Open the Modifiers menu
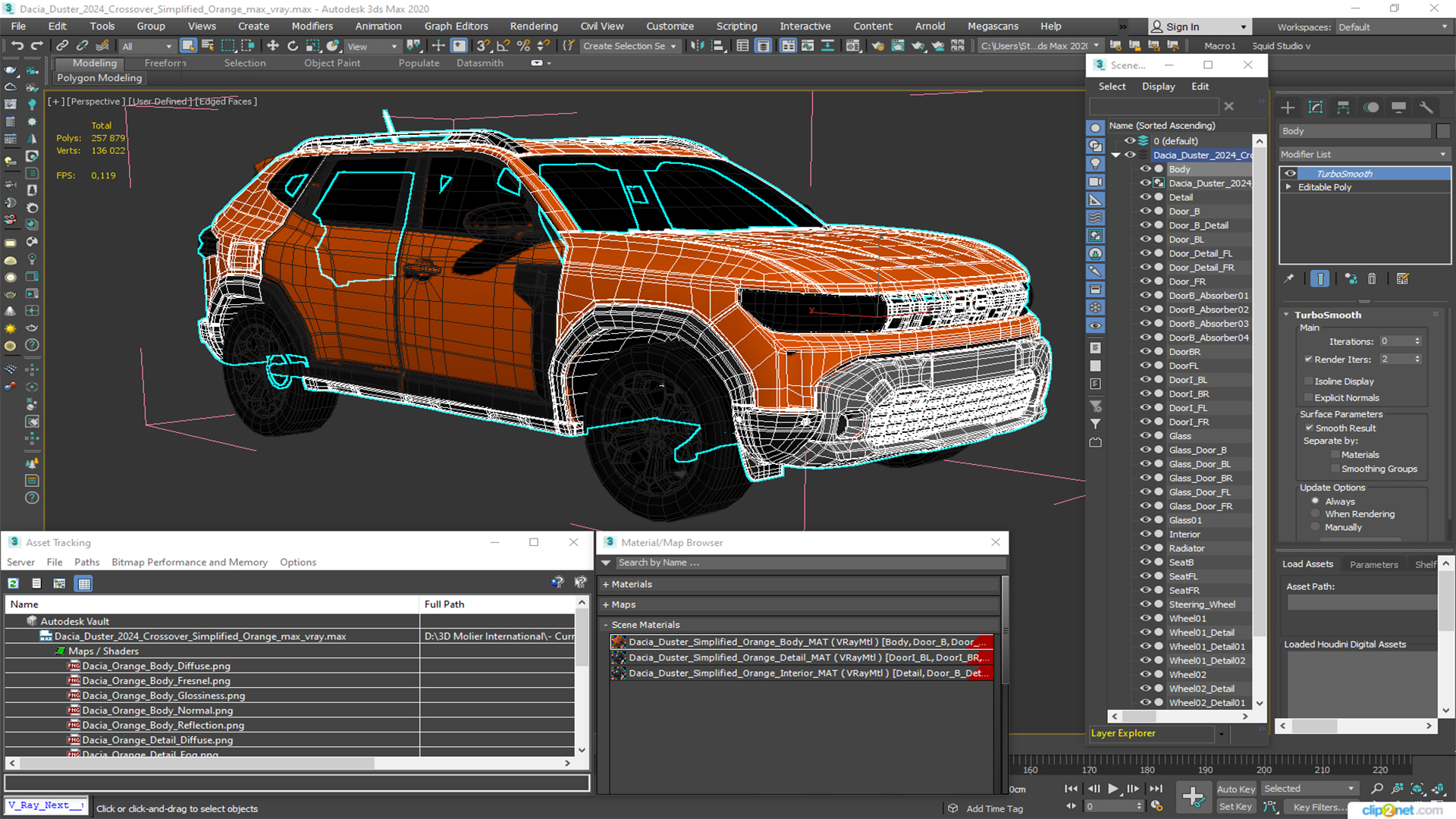Image resolution: width=1456 pixels, height=819 pixels. tap(312, 26)
